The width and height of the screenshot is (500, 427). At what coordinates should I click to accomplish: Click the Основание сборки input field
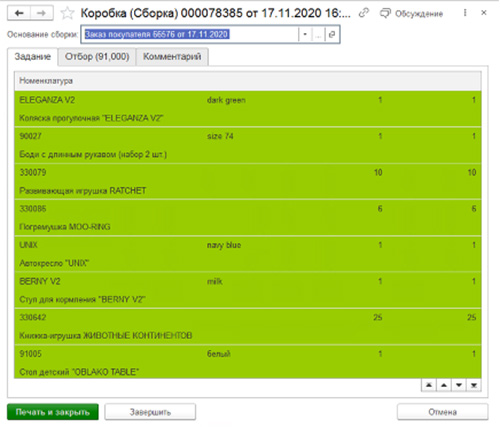(x=190, y=34)
